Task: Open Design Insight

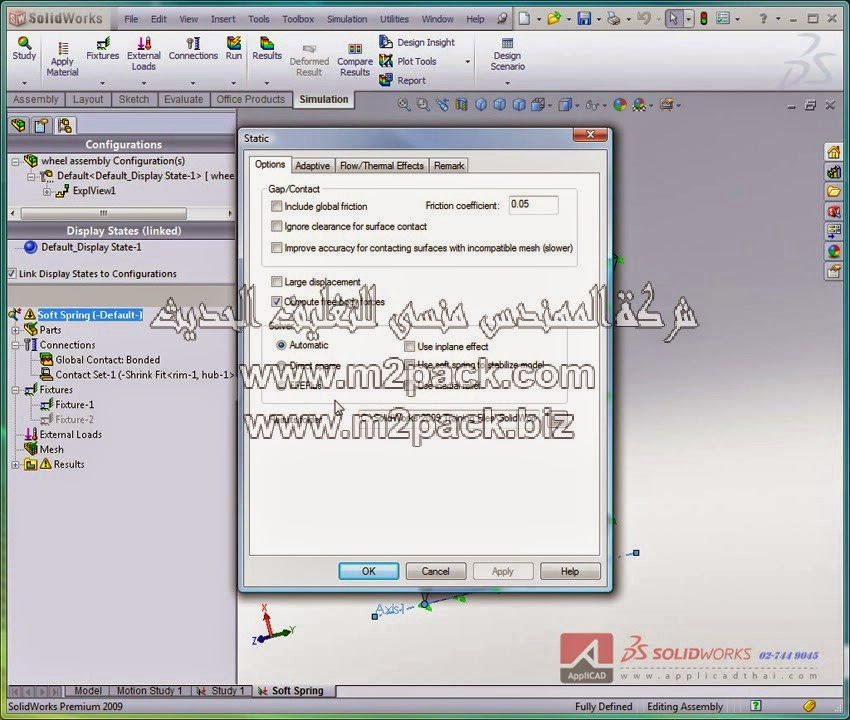Action: (x=417, y=42)
